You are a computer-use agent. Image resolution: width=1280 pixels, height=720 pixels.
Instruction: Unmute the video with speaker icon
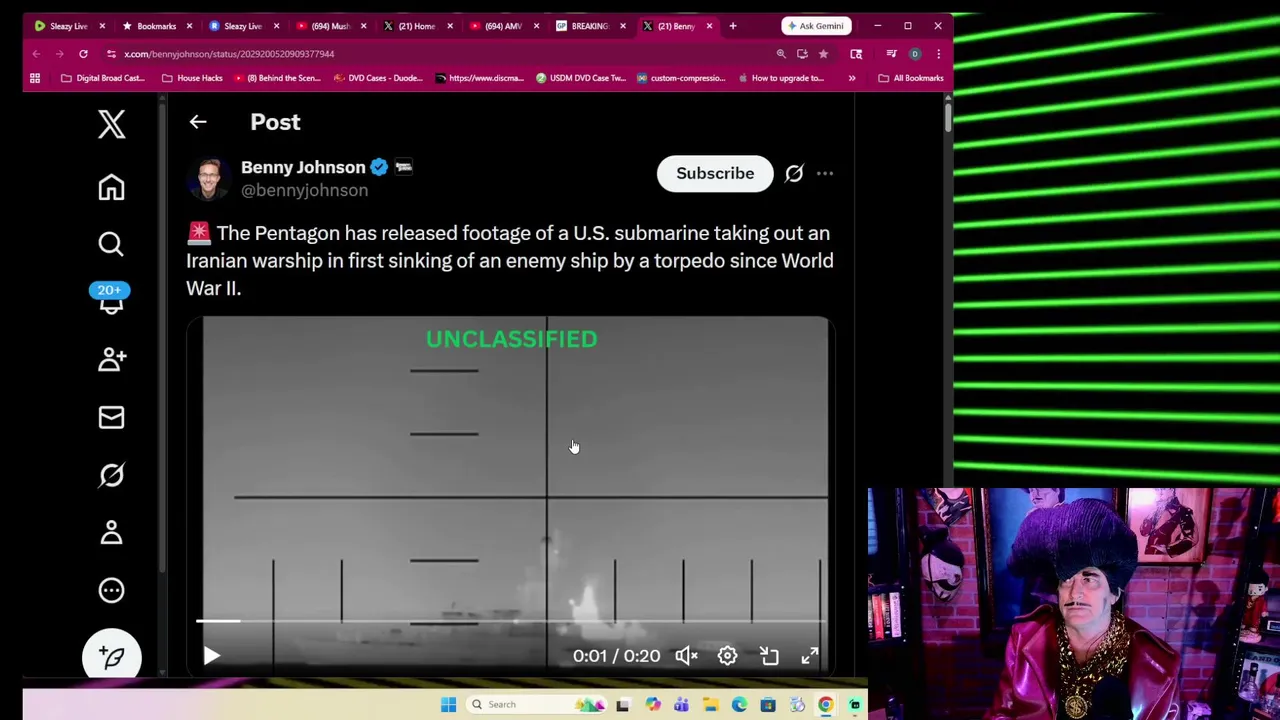686,656
